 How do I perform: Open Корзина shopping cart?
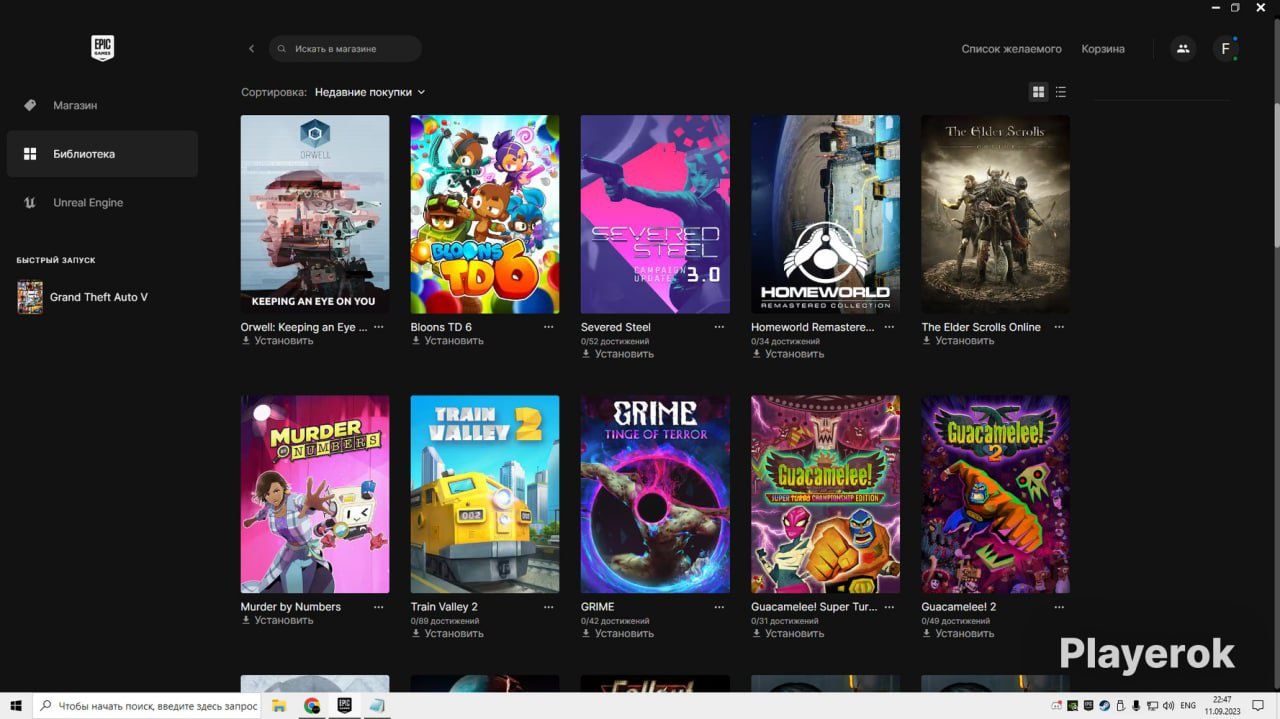coord(1103,49)
